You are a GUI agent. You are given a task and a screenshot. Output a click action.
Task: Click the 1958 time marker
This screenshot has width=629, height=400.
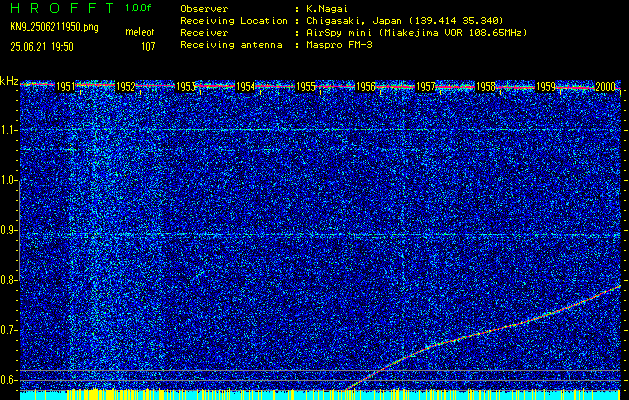coord(485,87)
